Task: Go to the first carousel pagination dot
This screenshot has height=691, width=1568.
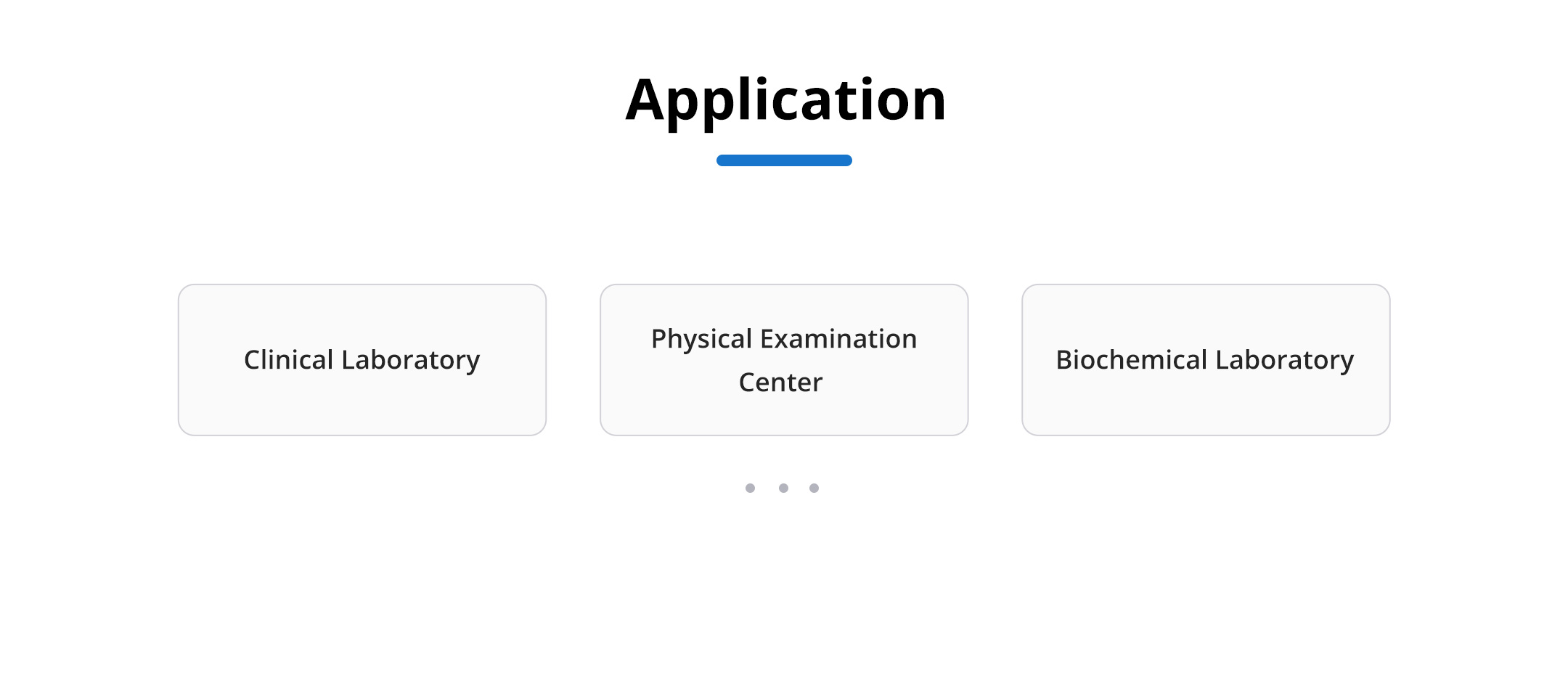Action: point(750,488)
